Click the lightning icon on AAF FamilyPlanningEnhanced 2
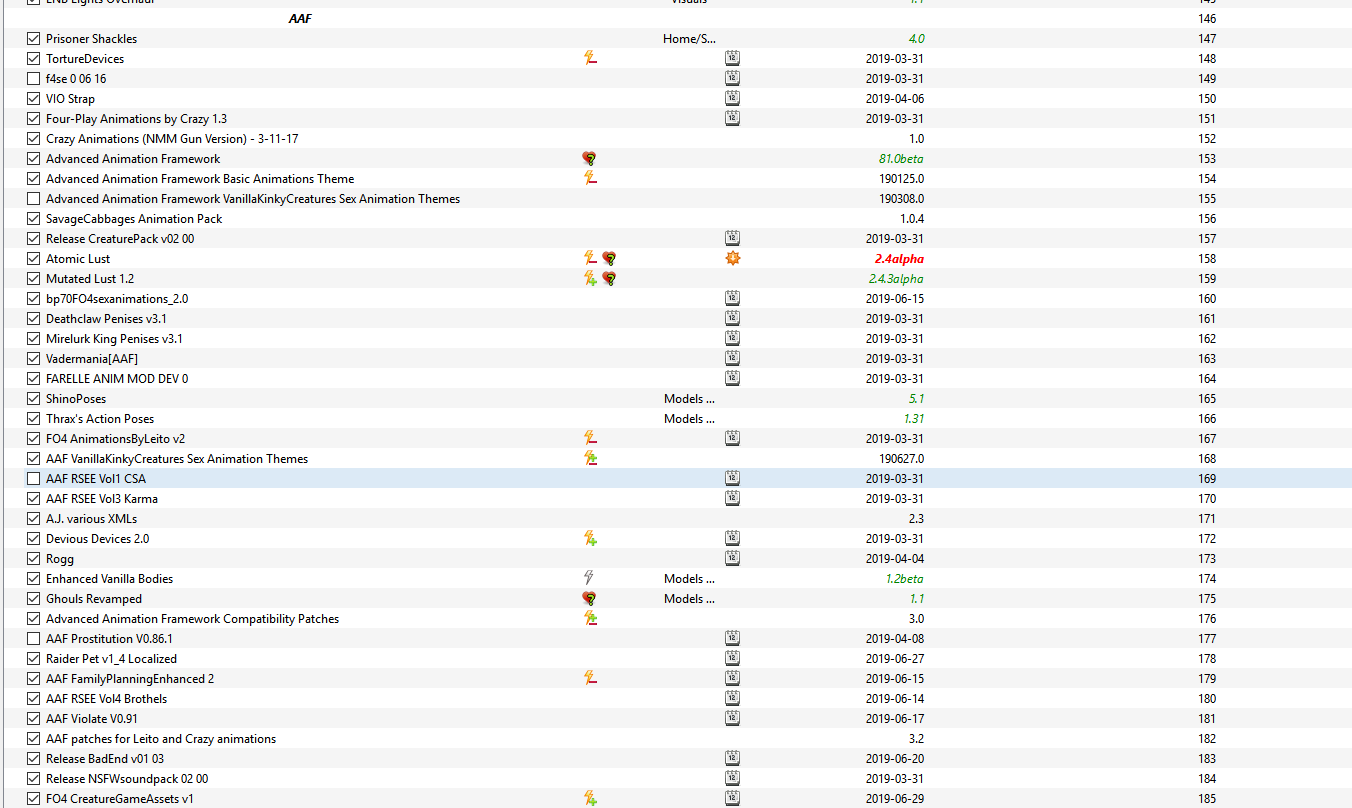1352x808 pixels. coord(590,677)
